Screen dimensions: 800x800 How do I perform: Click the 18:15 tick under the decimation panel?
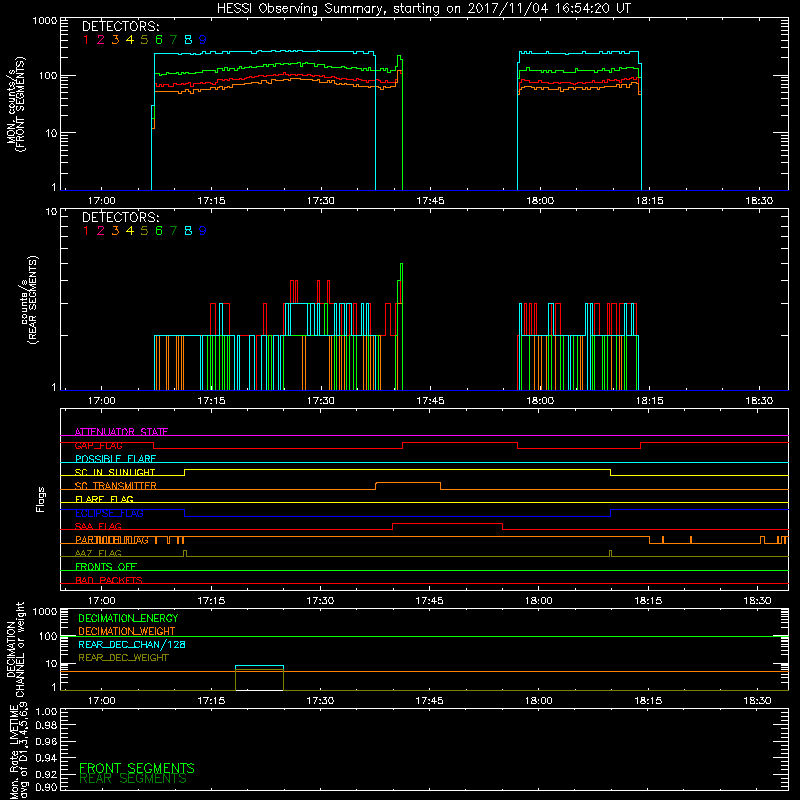pos(648,701)
